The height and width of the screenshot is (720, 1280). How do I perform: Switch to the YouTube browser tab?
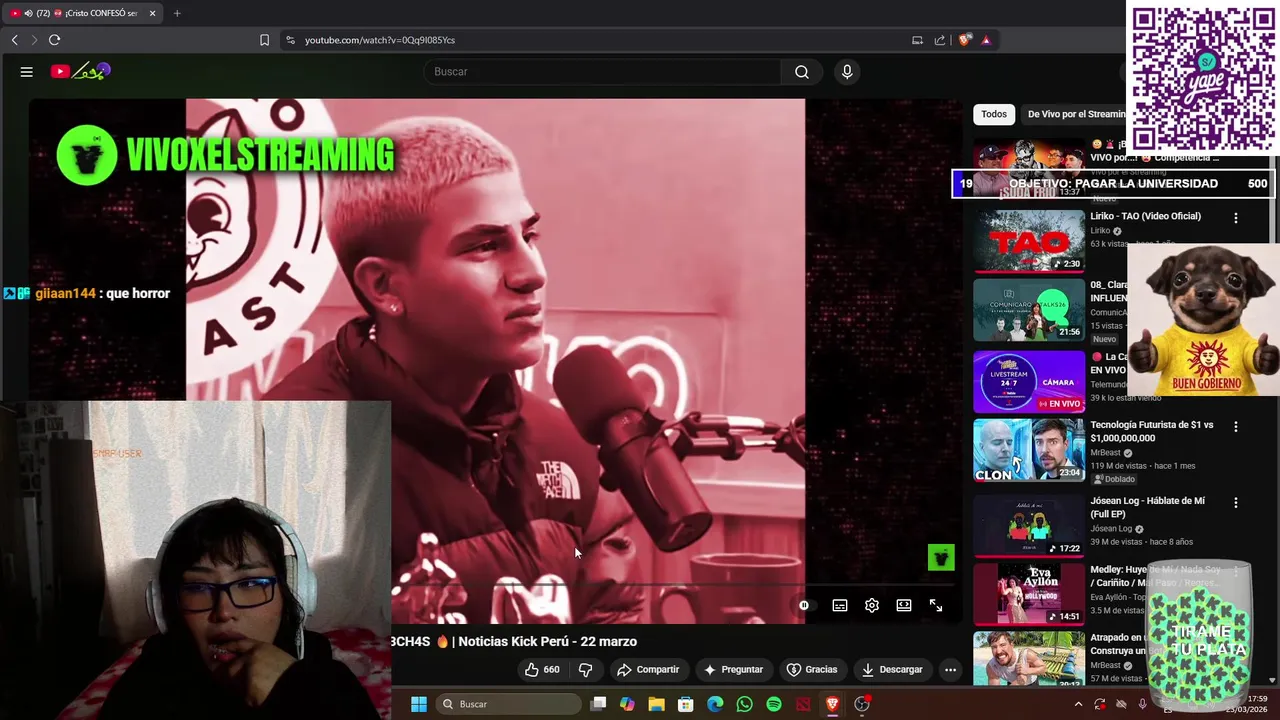coord(80,13)
